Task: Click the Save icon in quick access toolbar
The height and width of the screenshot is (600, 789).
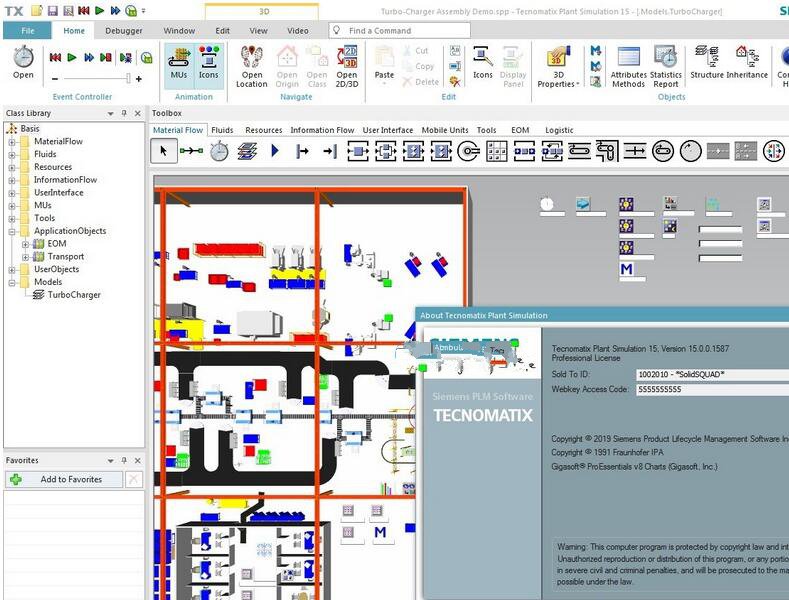Action: 53,11
